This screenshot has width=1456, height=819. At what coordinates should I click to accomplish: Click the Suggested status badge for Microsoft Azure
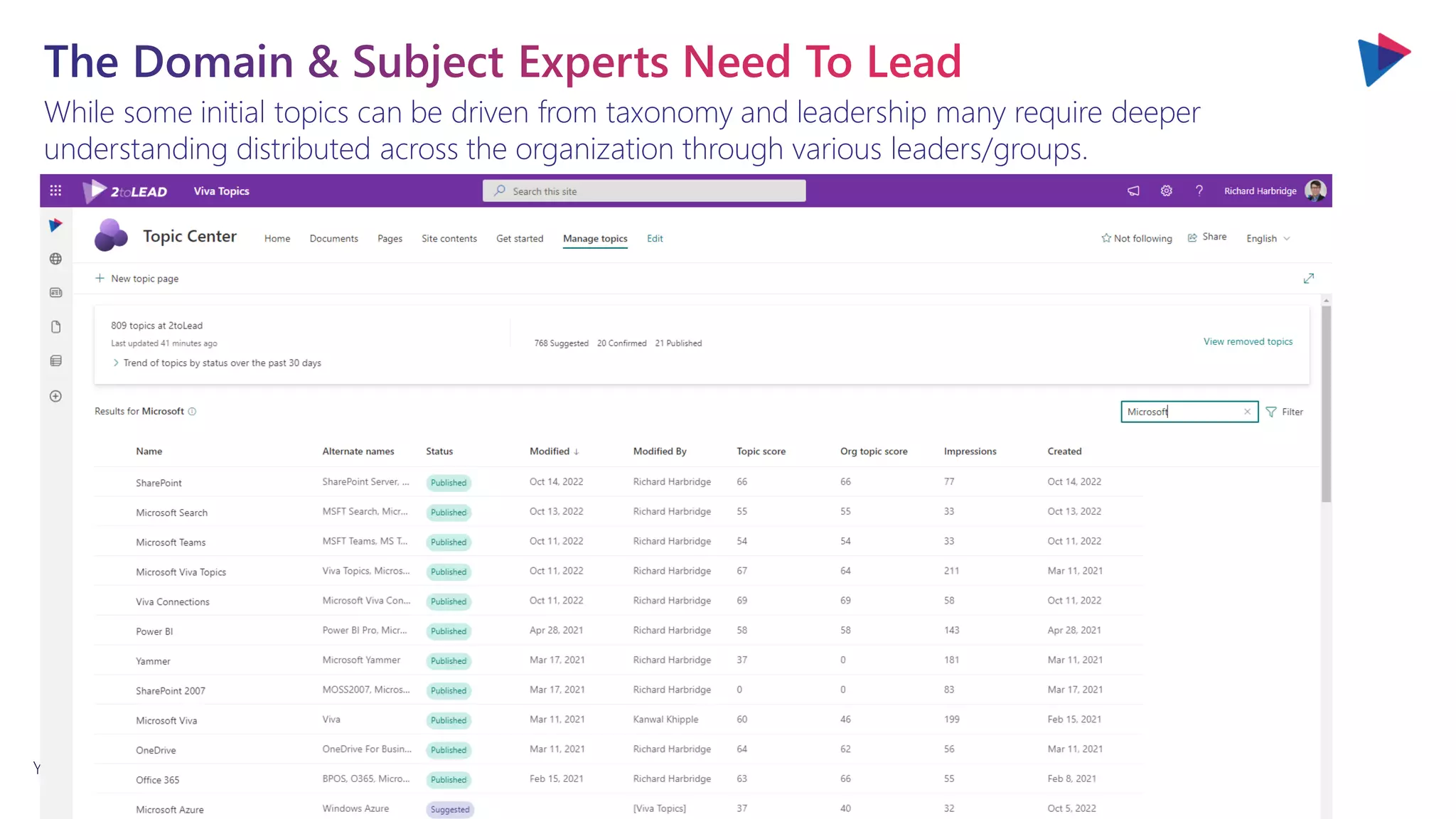point(450,810)
